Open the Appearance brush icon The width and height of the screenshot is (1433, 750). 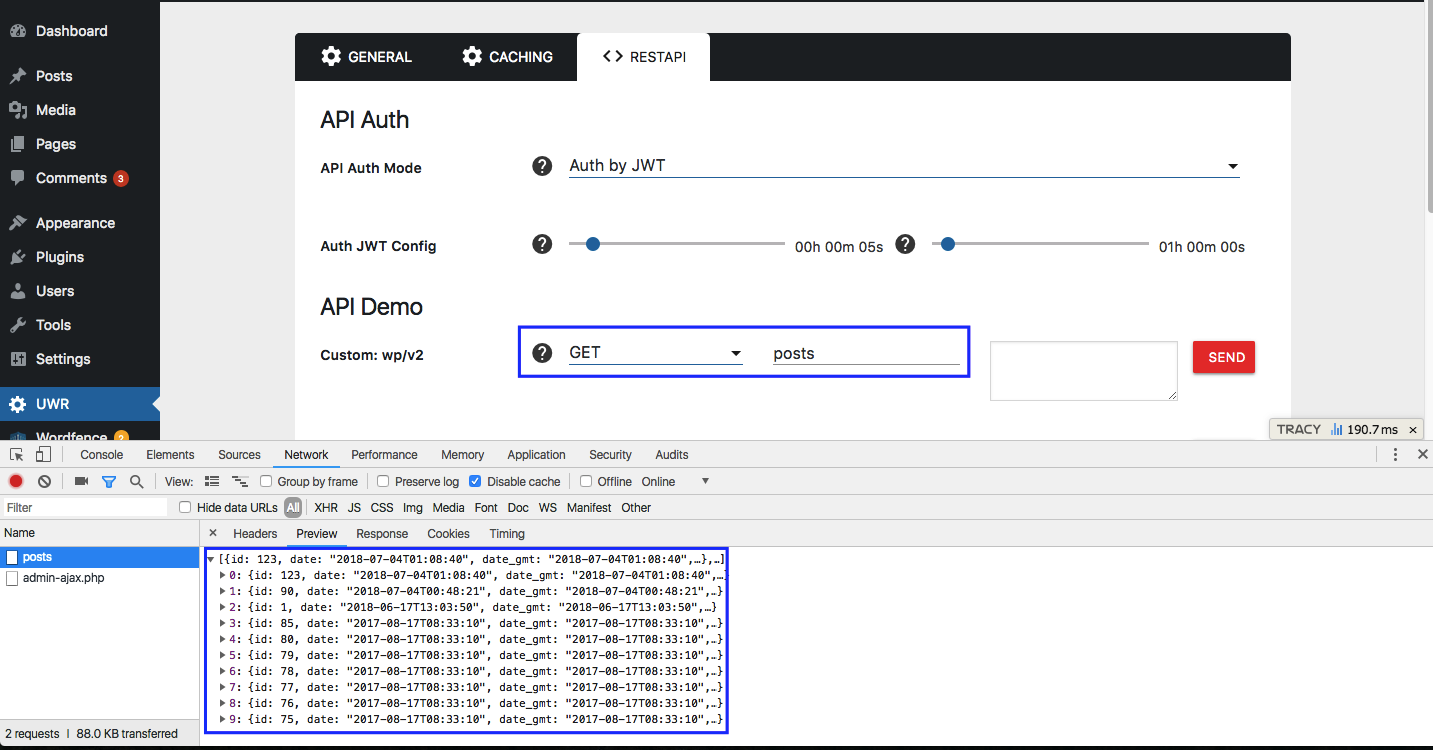pyautogui.click(x=18, y=223)
